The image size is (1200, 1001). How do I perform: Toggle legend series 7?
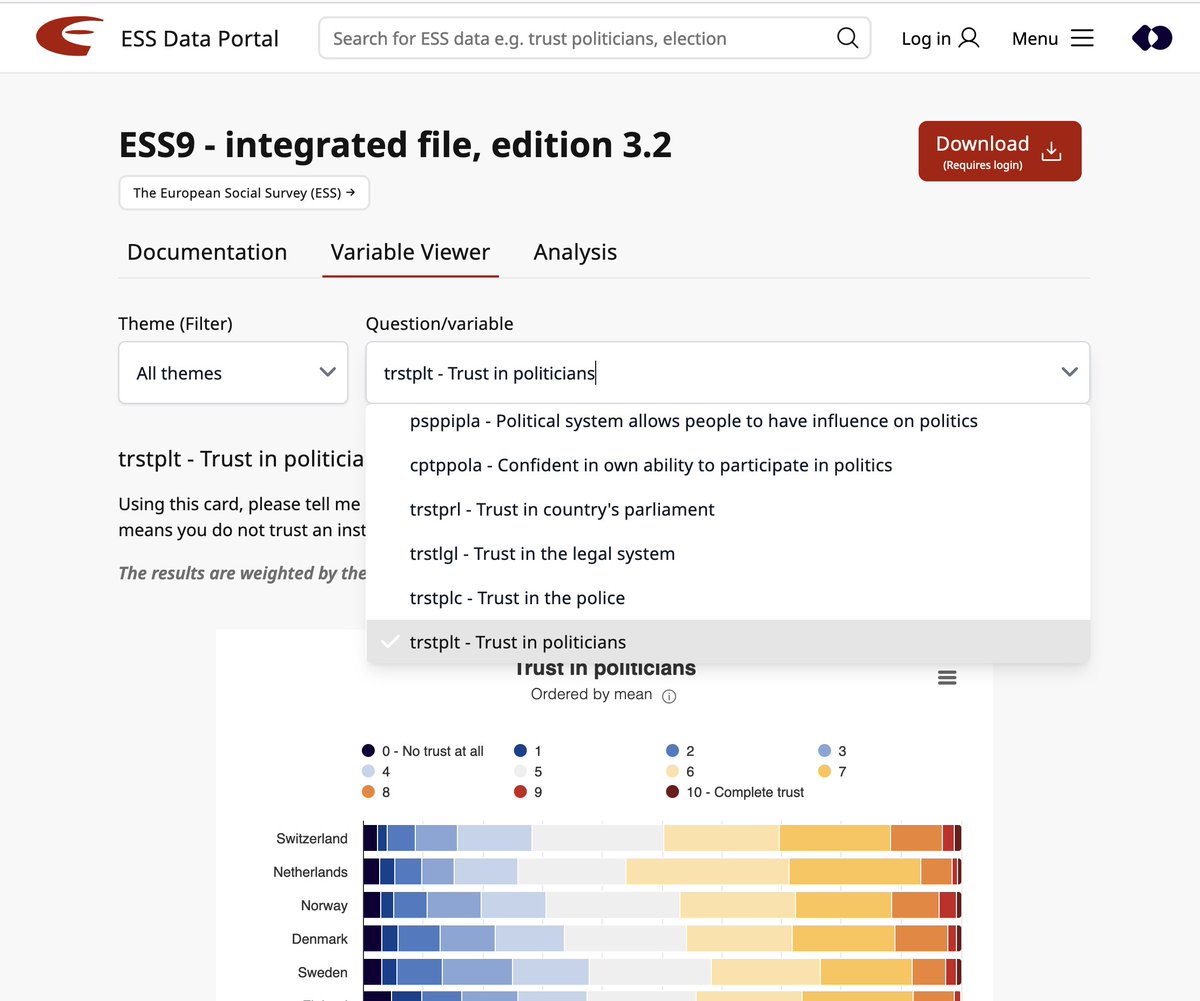832,772
